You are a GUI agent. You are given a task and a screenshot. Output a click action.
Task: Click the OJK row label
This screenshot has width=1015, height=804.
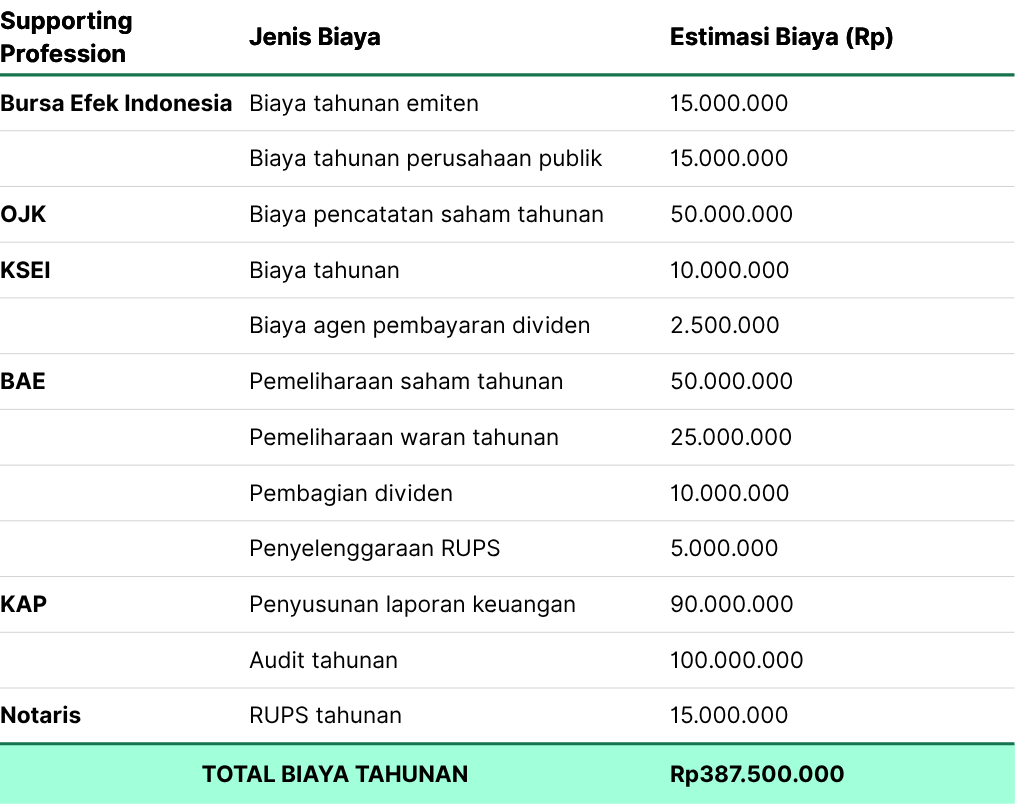point(23,214)
